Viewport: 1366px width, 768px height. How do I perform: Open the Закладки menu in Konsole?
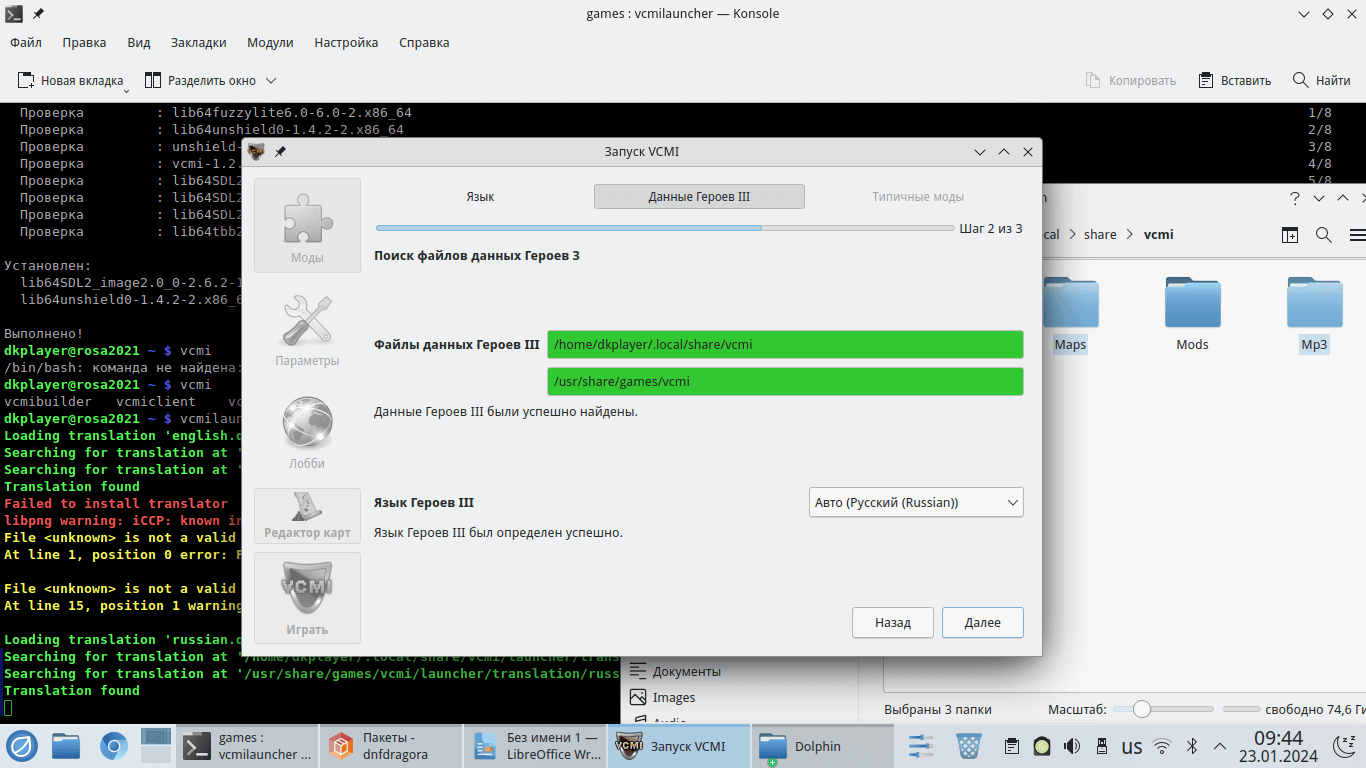pos(198,43)
